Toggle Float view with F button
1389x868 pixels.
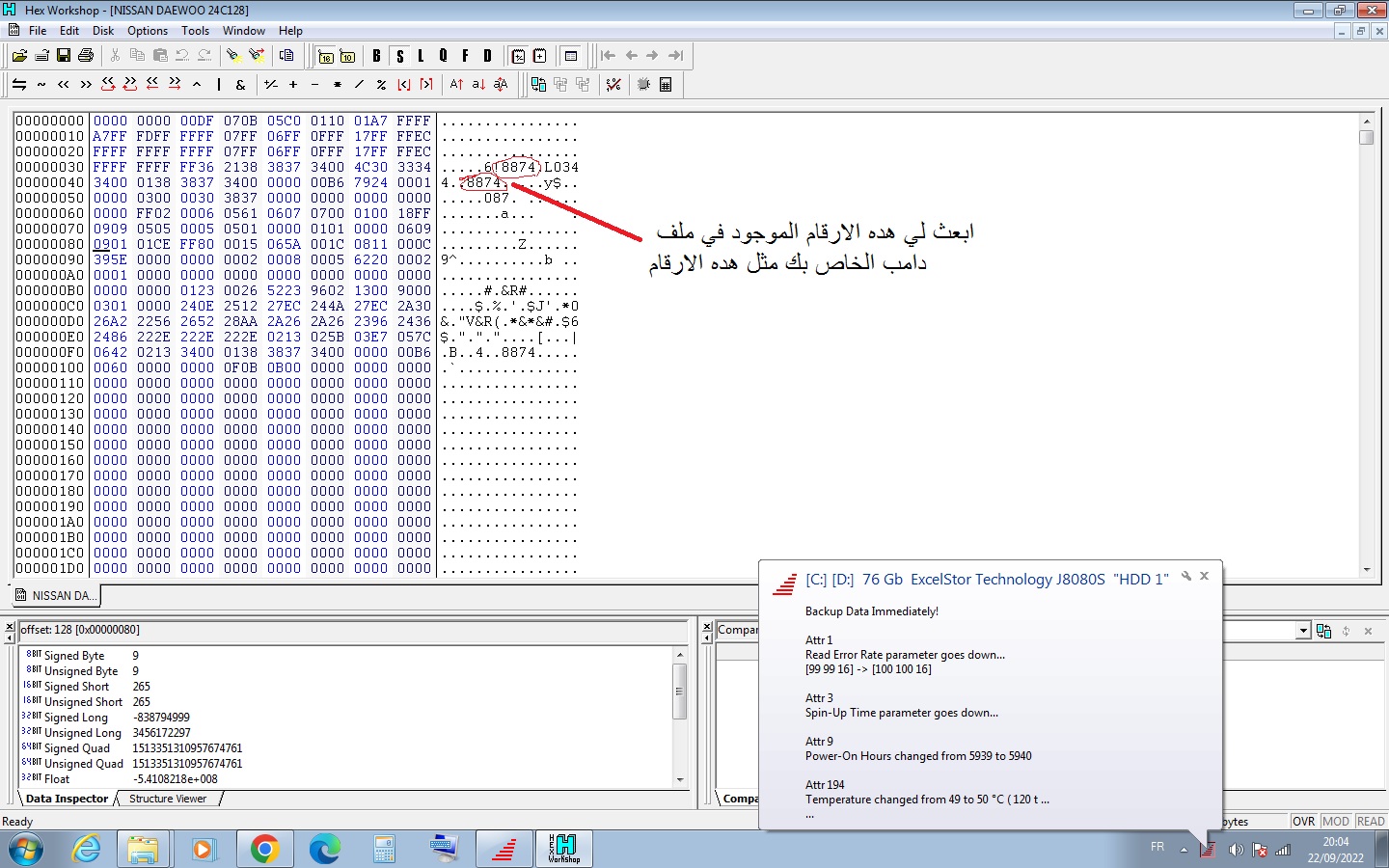[466, 56]
